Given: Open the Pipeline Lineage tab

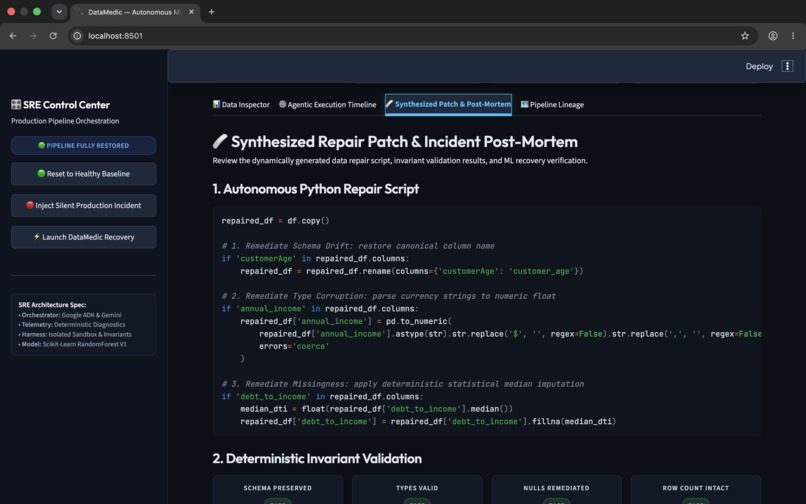Looking at the screenshot, I should [x=552, y=104].
